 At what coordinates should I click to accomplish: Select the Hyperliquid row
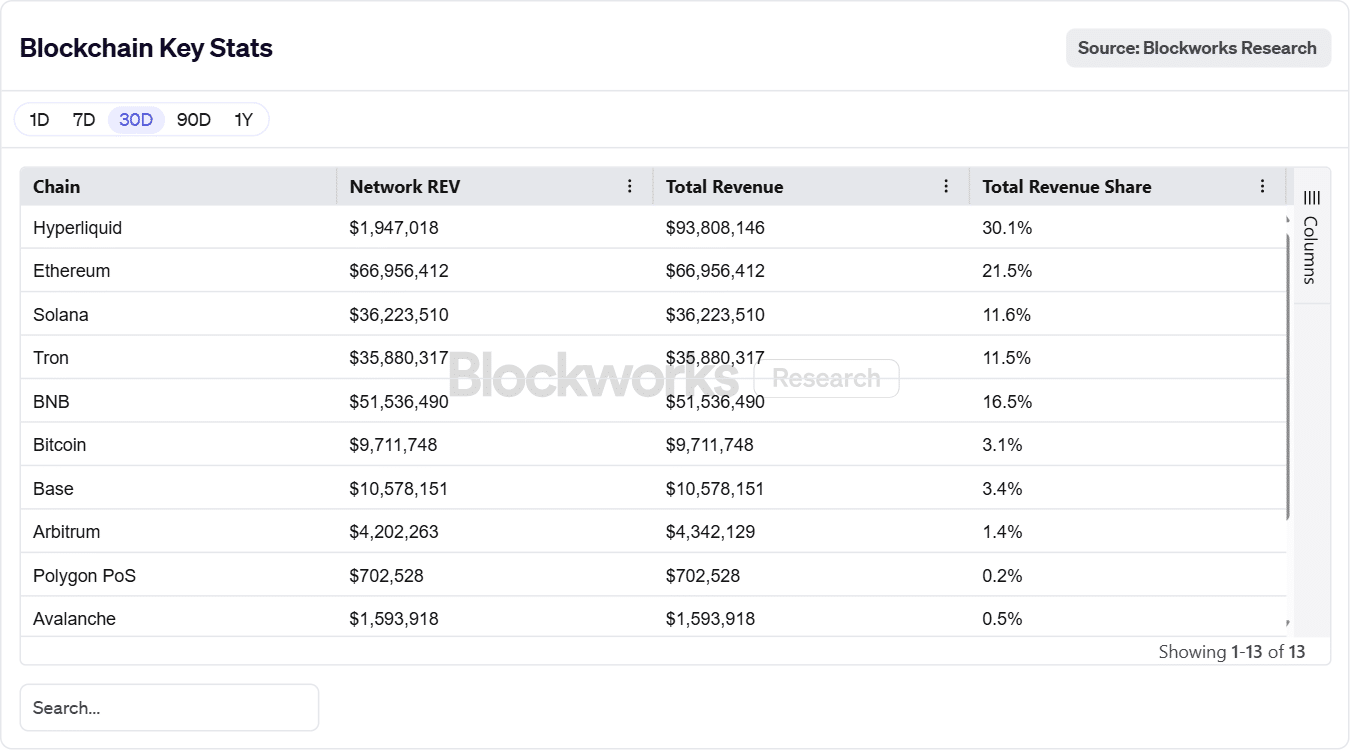(x=78, y=228)
